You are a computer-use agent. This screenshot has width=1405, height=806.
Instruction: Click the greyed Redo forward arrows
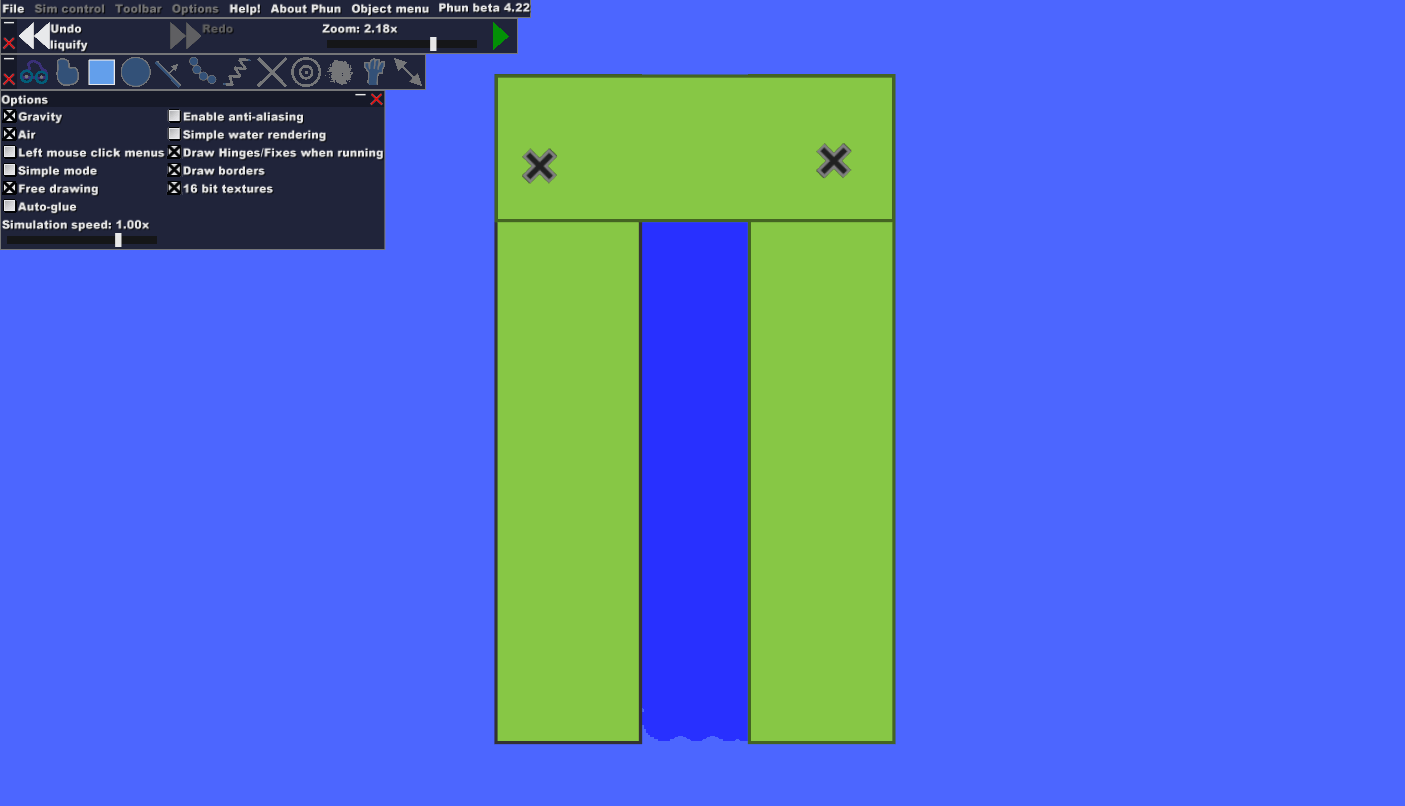(185, 36)
